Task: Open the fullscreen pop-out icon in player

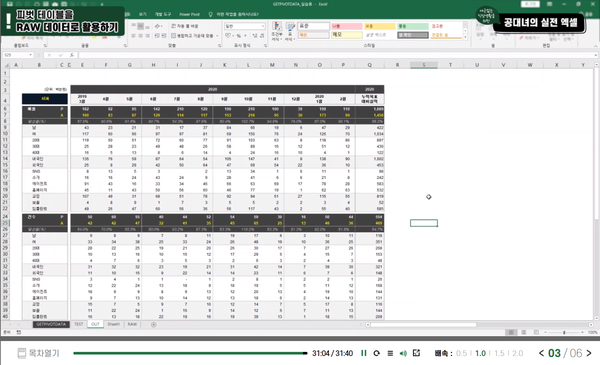Action: coord(416,353)
